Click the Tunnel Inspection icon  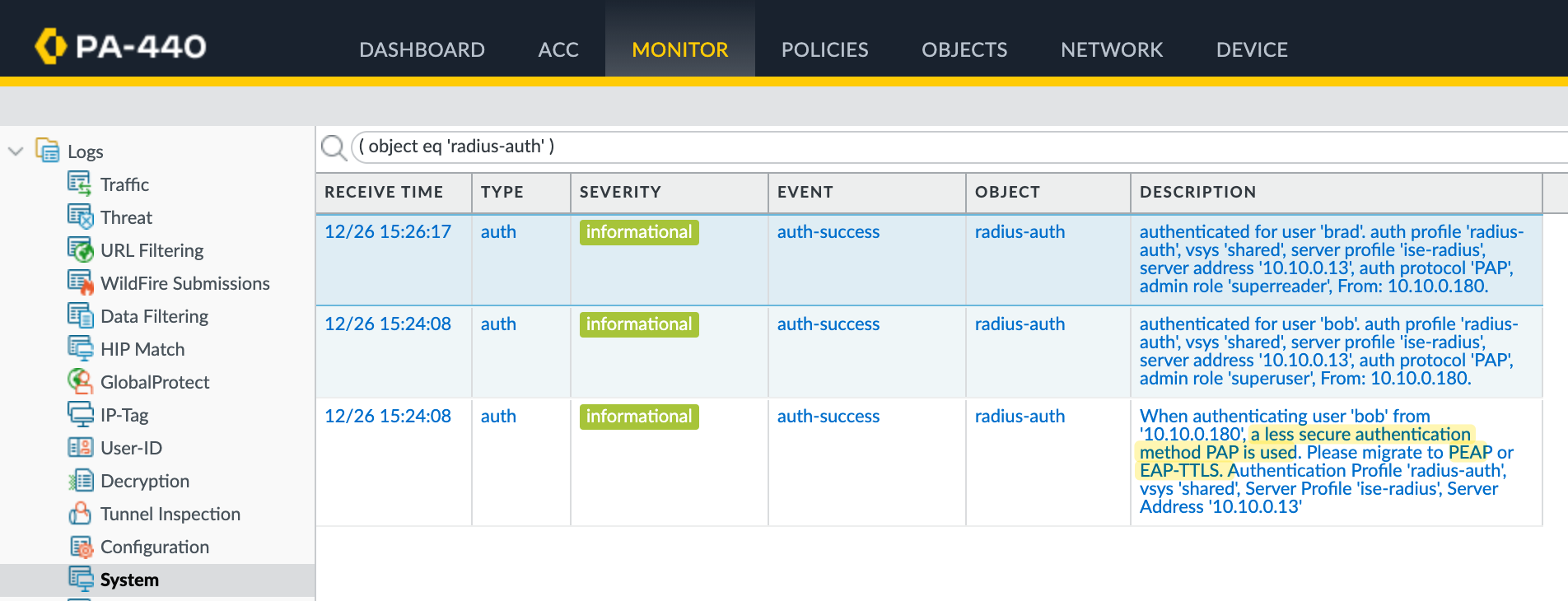coord(79,514)
